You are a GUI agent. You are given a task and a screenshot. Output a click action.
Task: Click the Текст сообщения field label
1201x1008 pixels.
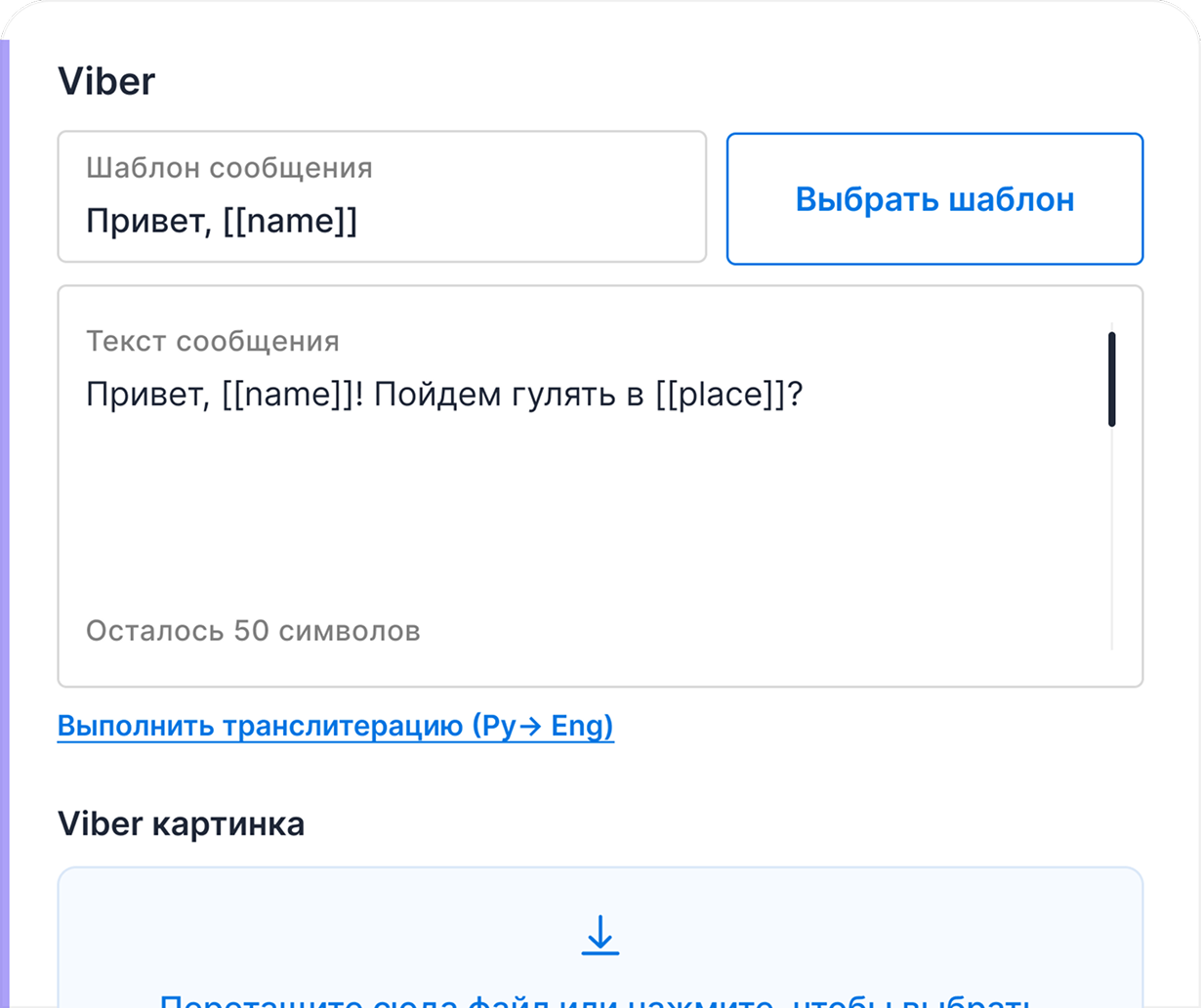(x=213, y=342)
